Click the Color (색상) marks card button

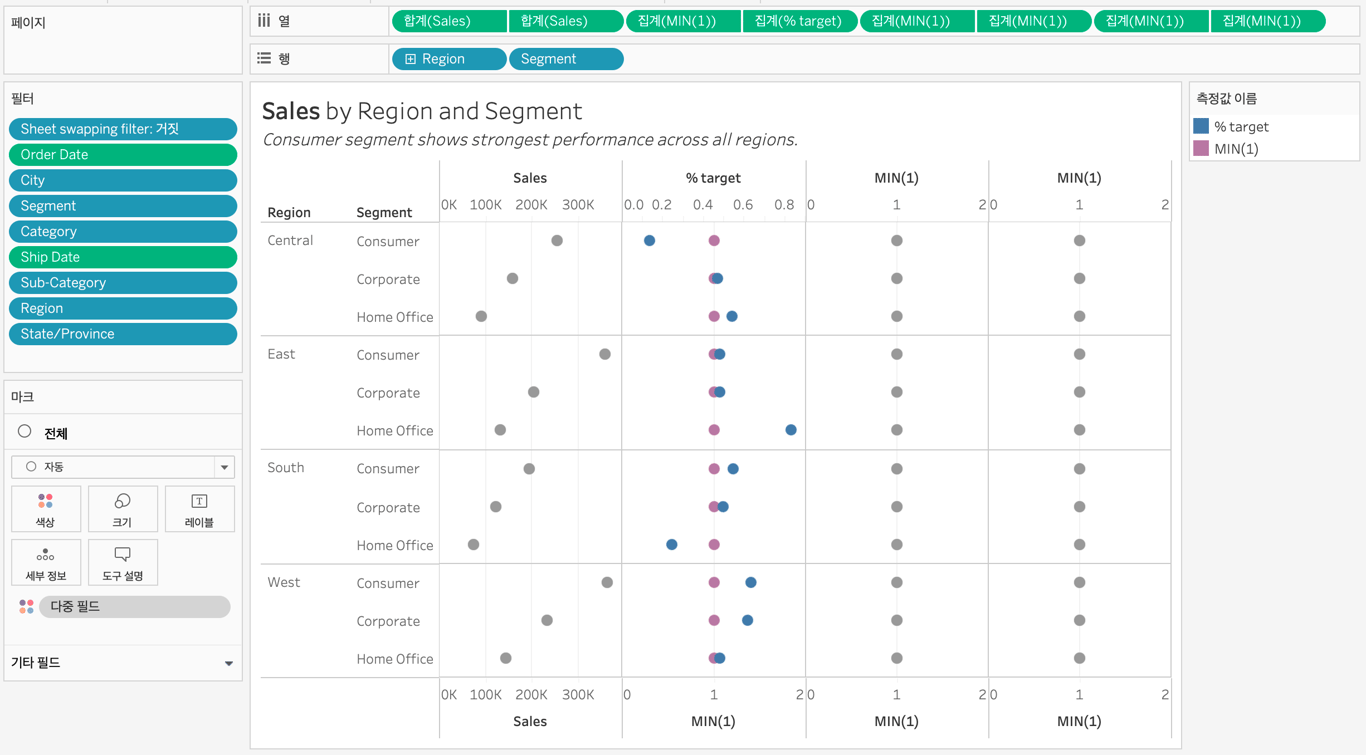click(45, 508)
